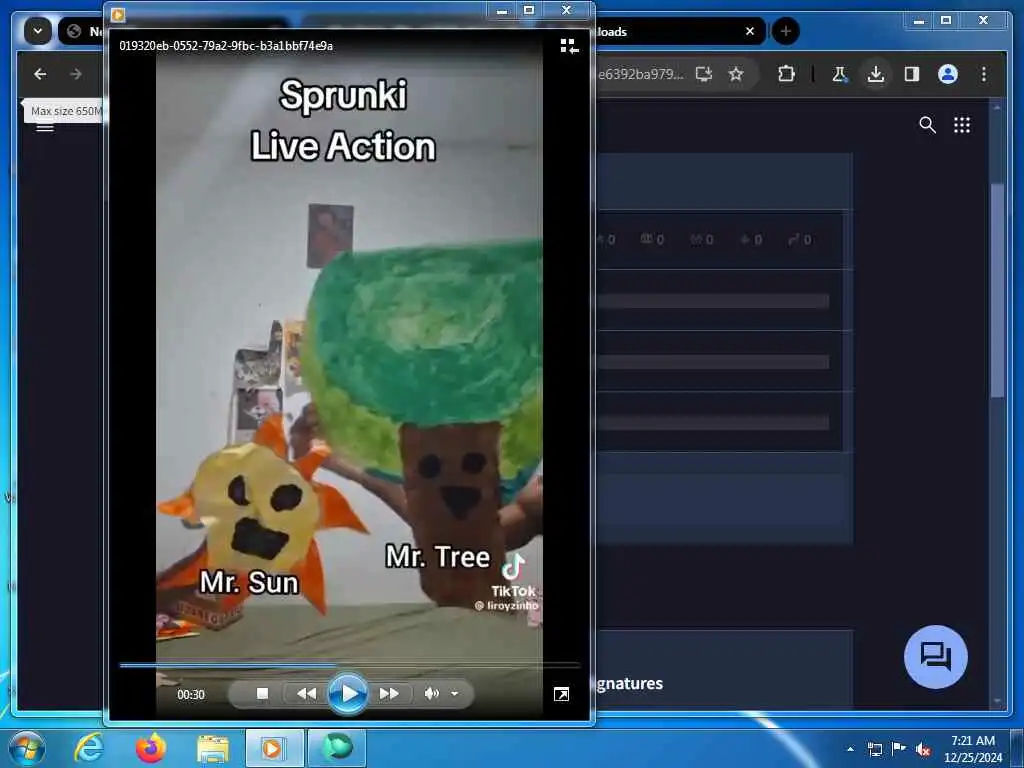Show browser downloads panel

(x=876, y=74)
